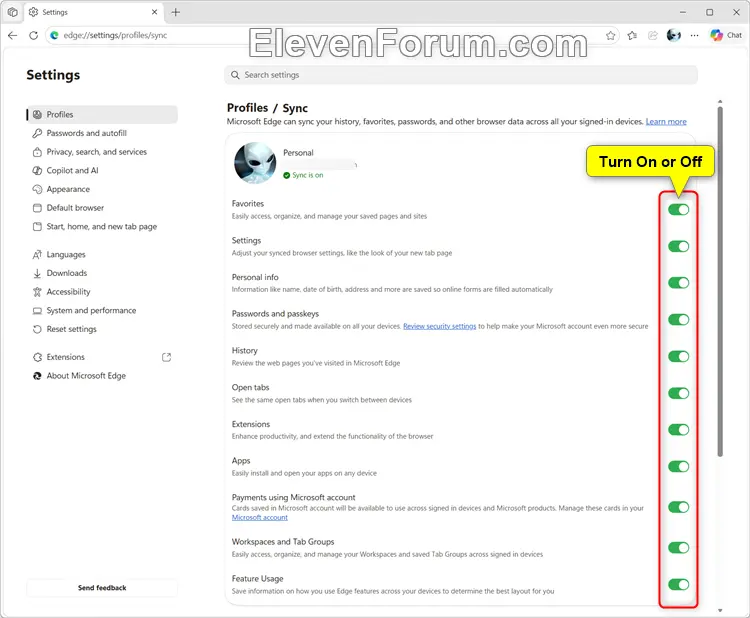
Task: Click the 'Sync is on' status text
Action: point(308,175)
